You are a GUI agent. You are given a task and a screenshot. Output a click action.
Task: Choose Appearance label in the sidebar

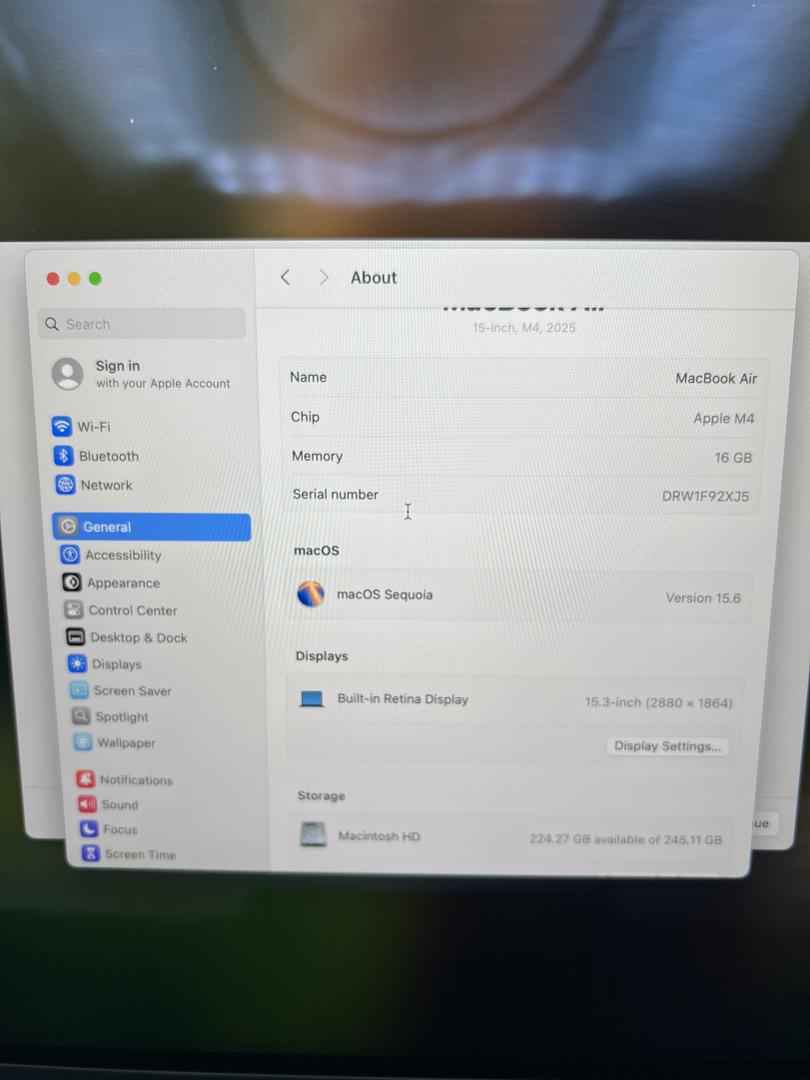123,583
